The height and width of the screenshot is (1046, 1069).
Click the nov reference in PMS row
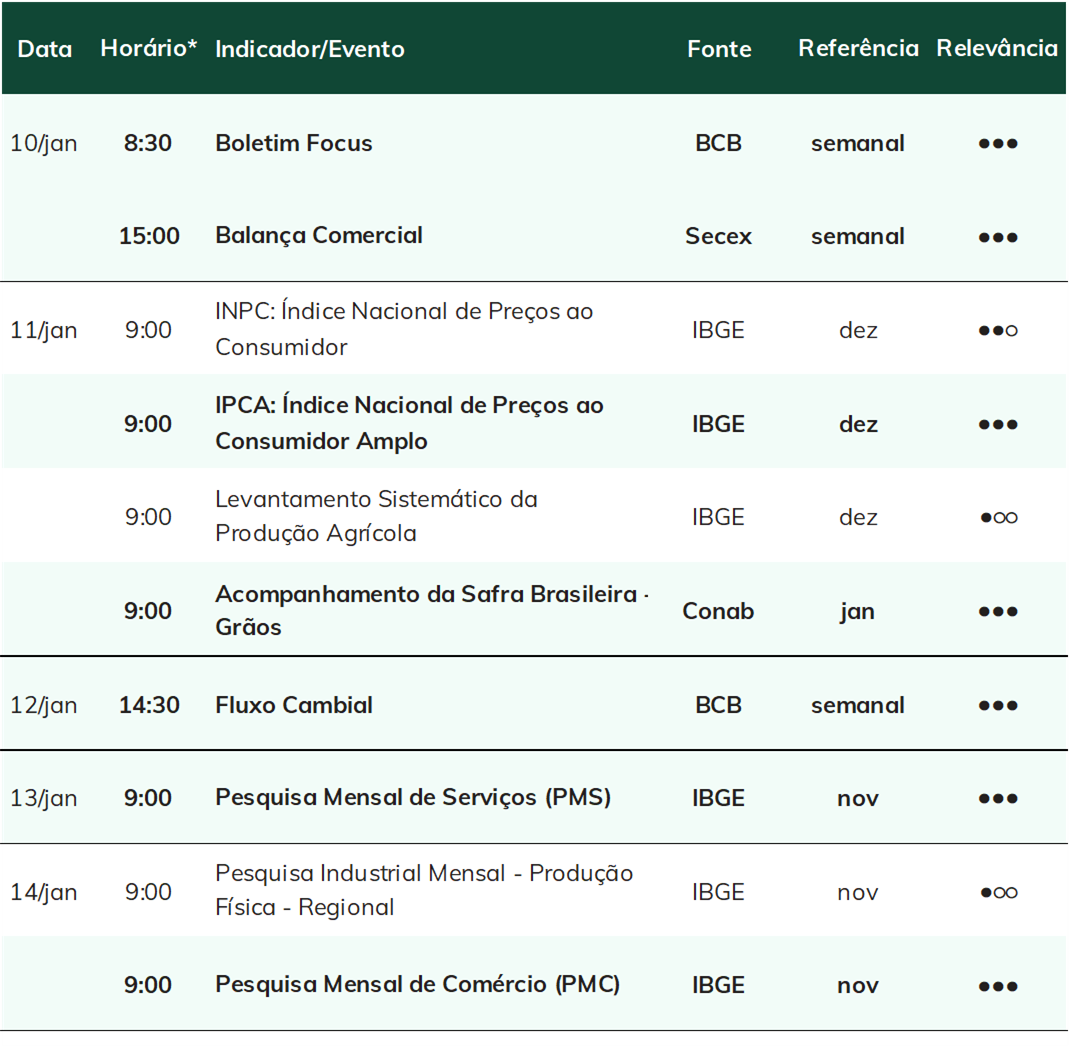click(858, 799)
